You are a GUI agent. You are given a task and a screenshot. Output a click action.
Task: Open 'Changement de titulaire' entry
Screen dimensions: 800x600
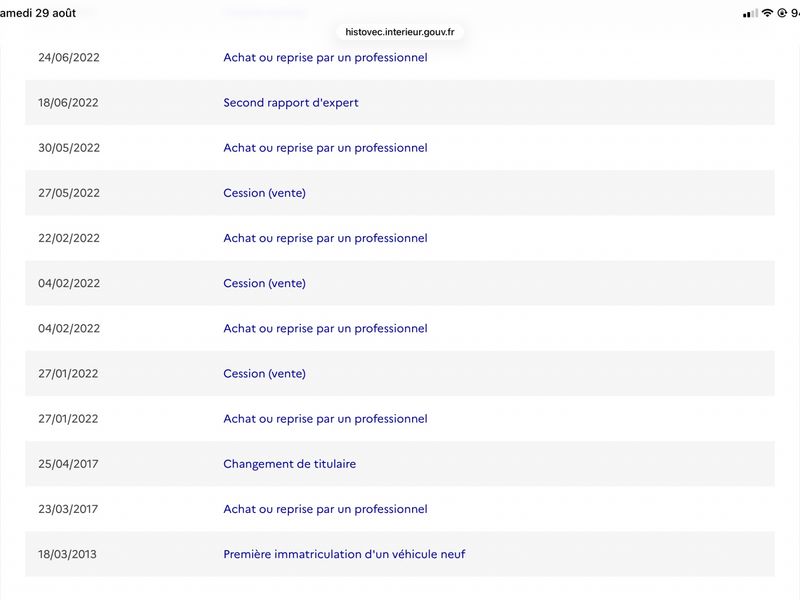289,464
